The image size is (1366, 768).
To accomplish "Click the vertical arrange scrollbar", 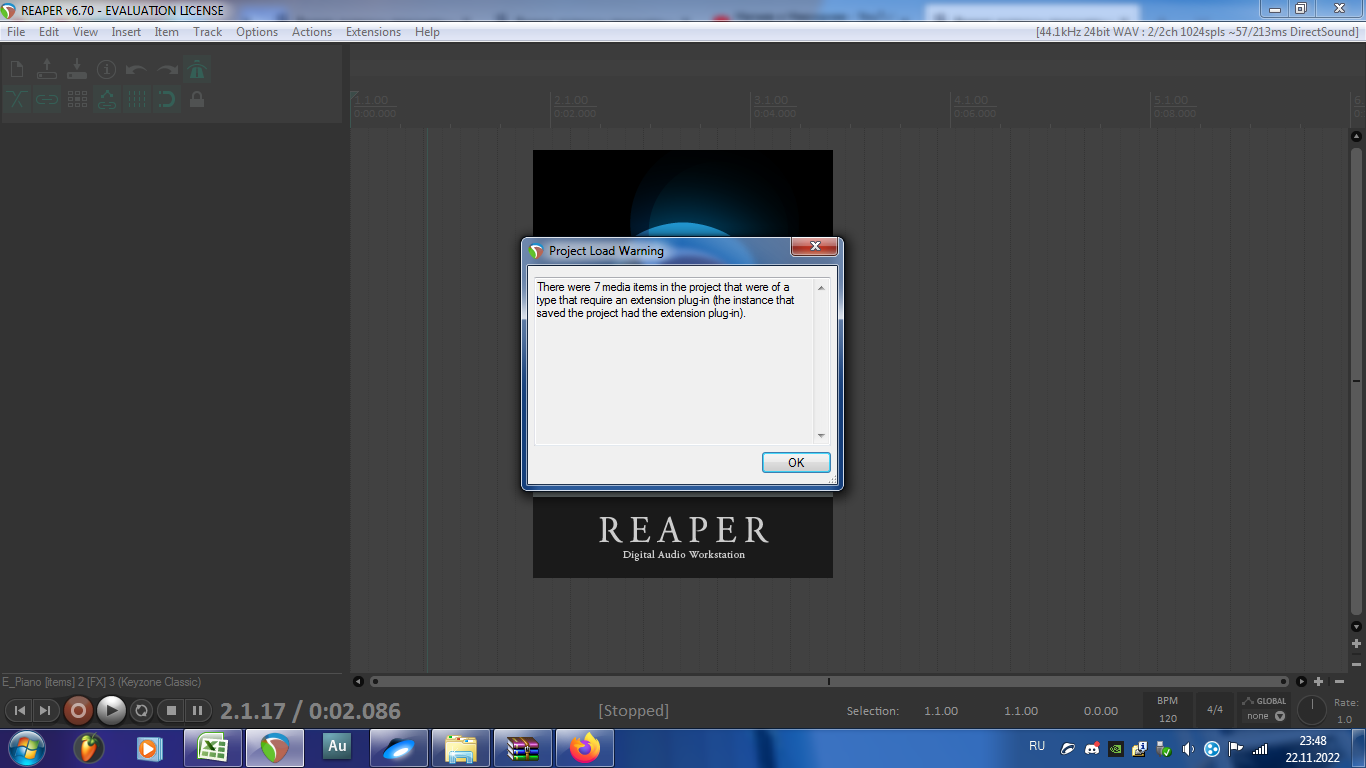I will tap(1357, 381).
